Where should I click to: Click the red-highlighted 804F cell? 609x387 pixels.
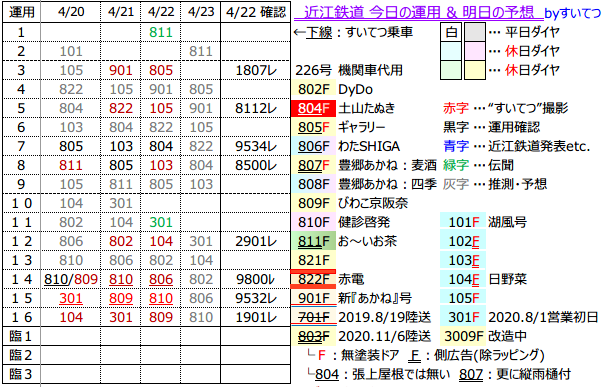pyautogui.click(x=313, y=108)
